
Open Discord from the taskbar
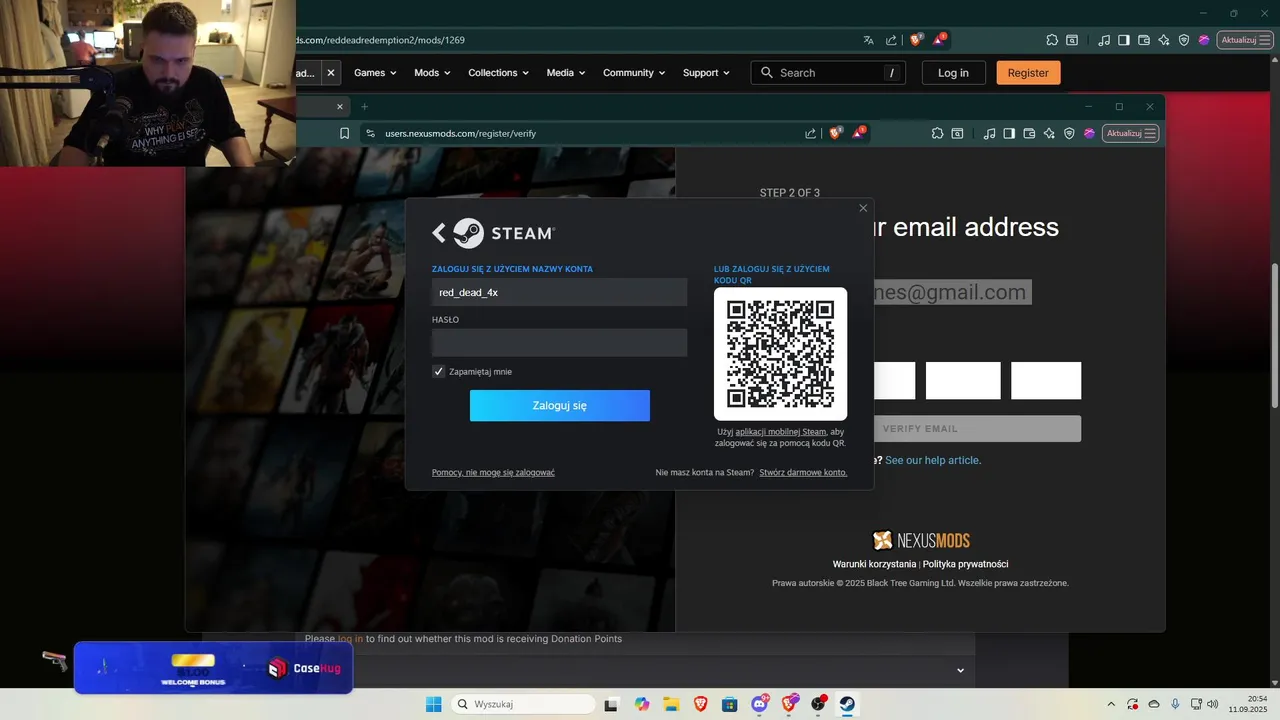click(759, 704)
